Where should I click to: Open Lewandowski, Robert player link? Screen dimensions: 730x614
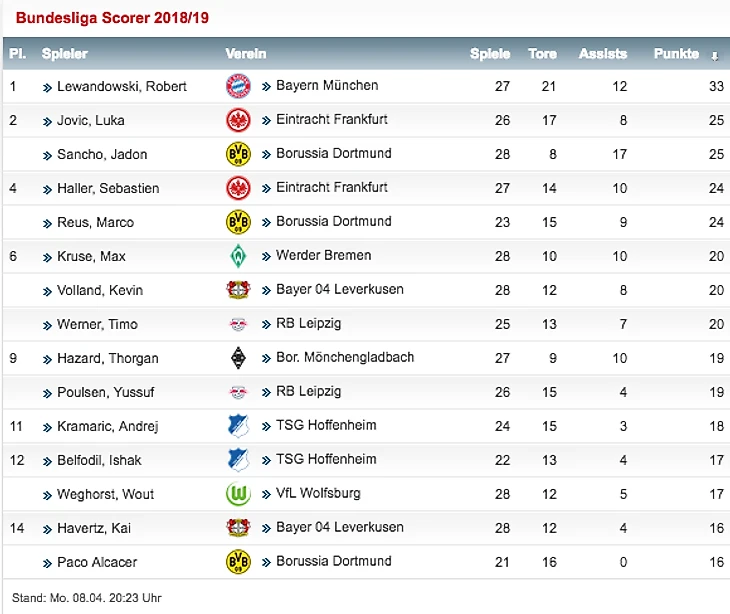coord(122,87)
